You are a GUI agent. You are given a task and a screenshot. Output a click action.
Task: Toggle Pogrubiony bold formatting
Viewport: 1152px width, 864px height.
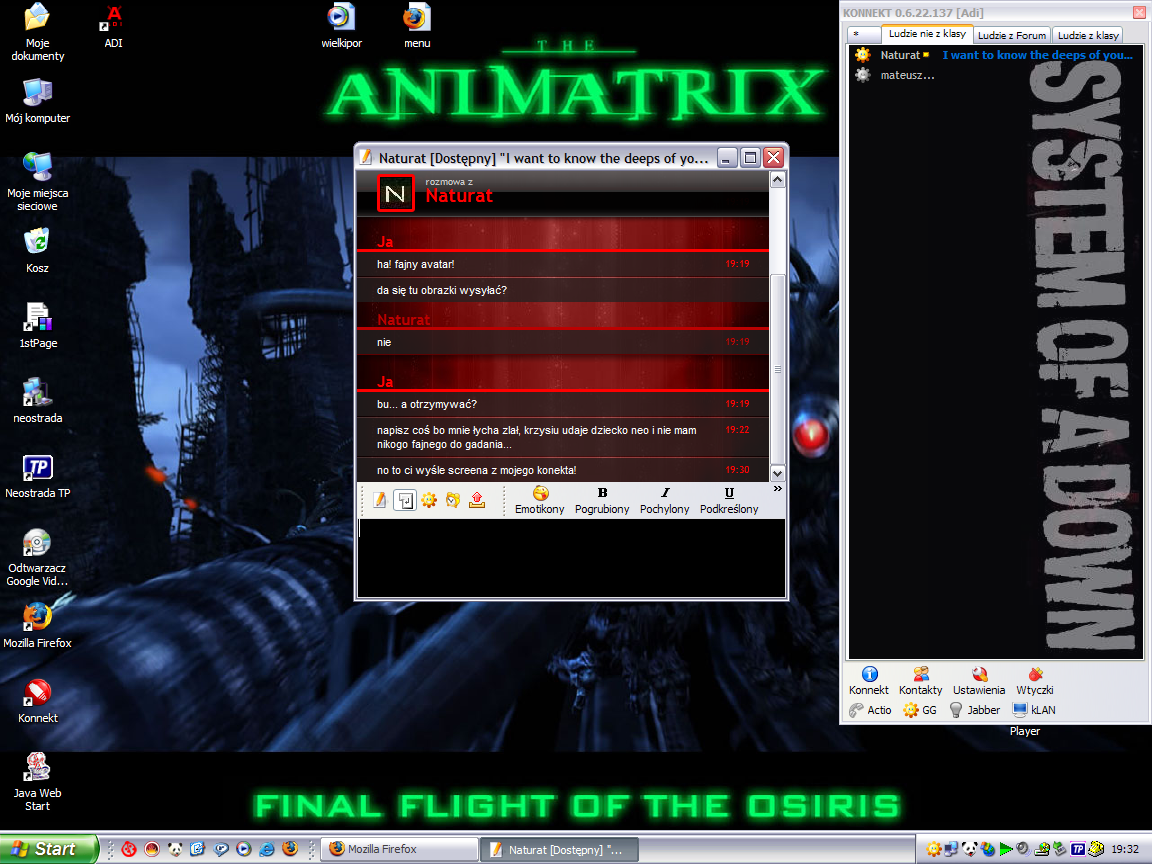coord(602,500)
